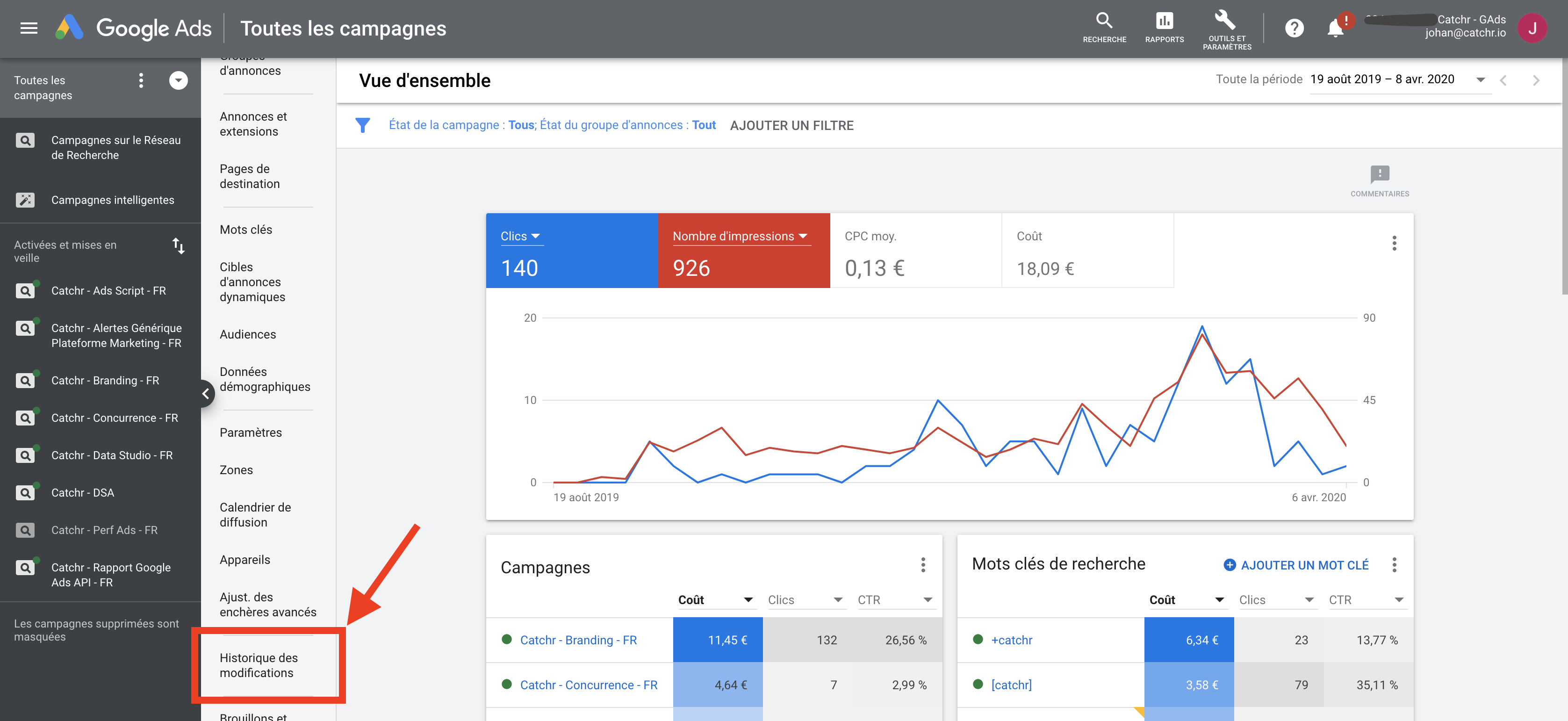The height and width of the screenshot is (721, 1568).
Task: Go to Annonces et extensions
Action: [x=253, y=124]
